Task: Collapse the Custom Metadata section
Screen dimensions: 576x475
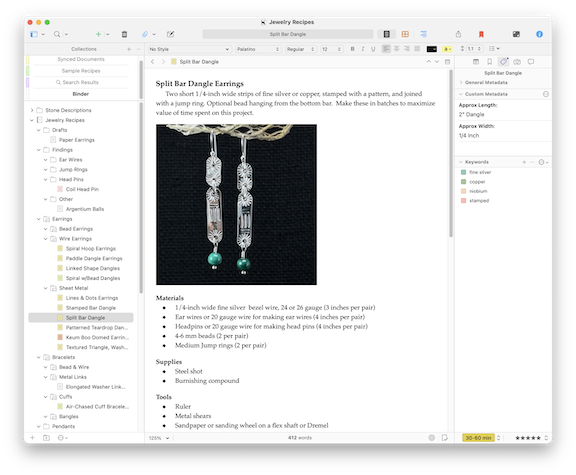Action: pos(461,94)
